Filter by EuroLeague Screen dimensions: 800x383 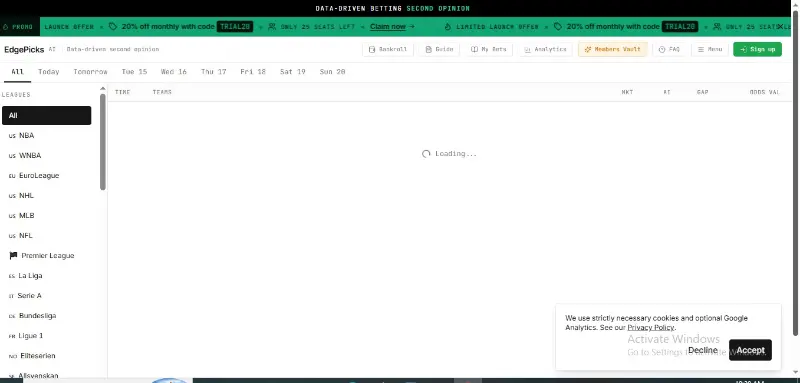tap(46, 175)
